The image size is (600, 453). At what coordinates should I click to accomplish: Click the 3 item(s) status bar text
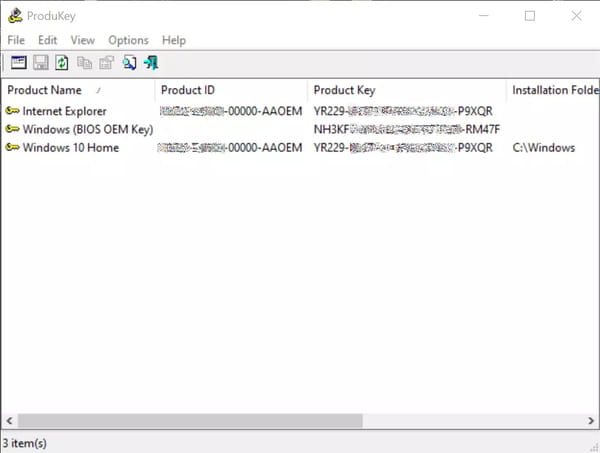(x=24, y=443)
